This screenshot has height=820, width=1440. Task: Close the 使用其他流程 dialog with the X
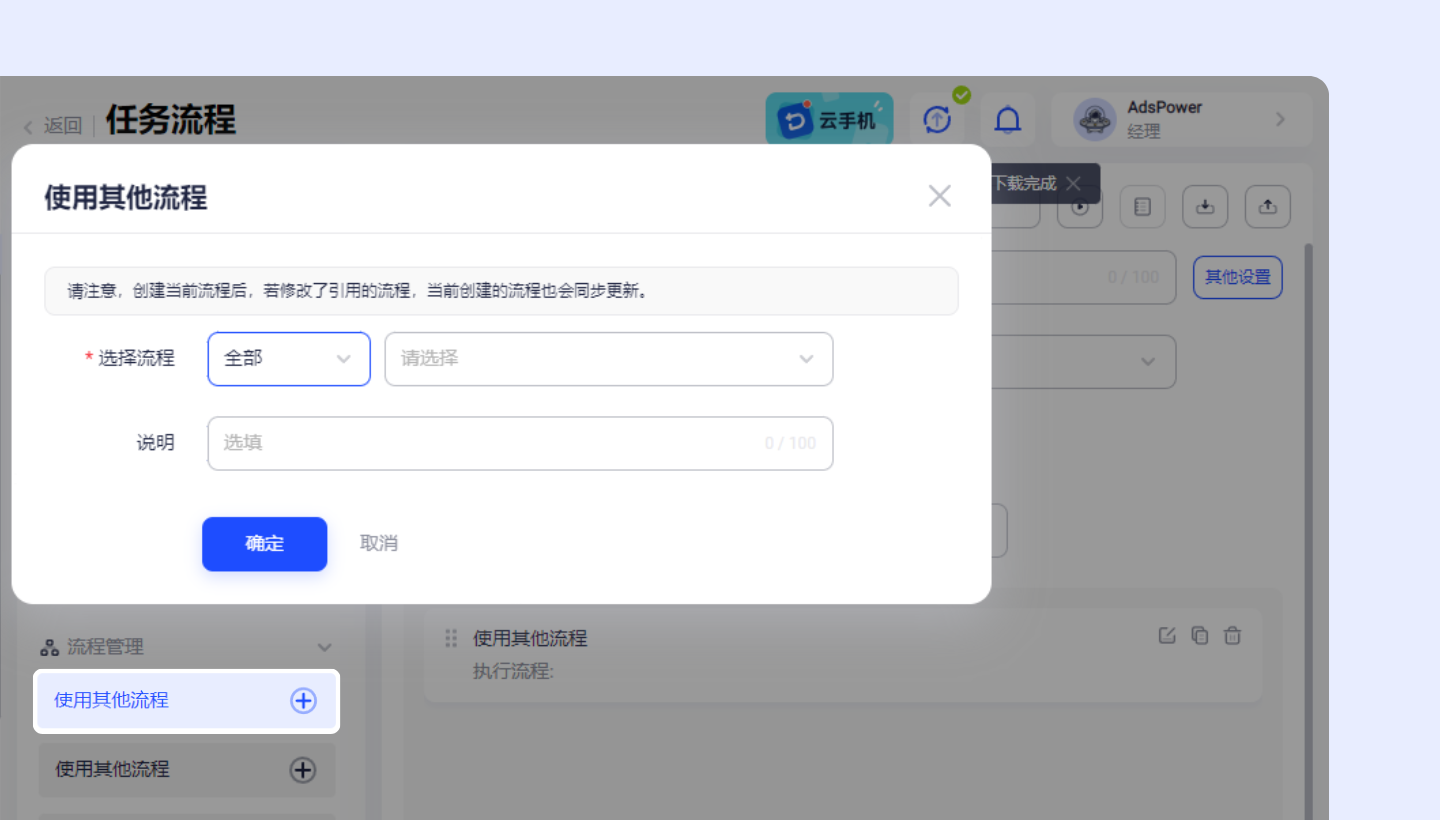[939, 196]
